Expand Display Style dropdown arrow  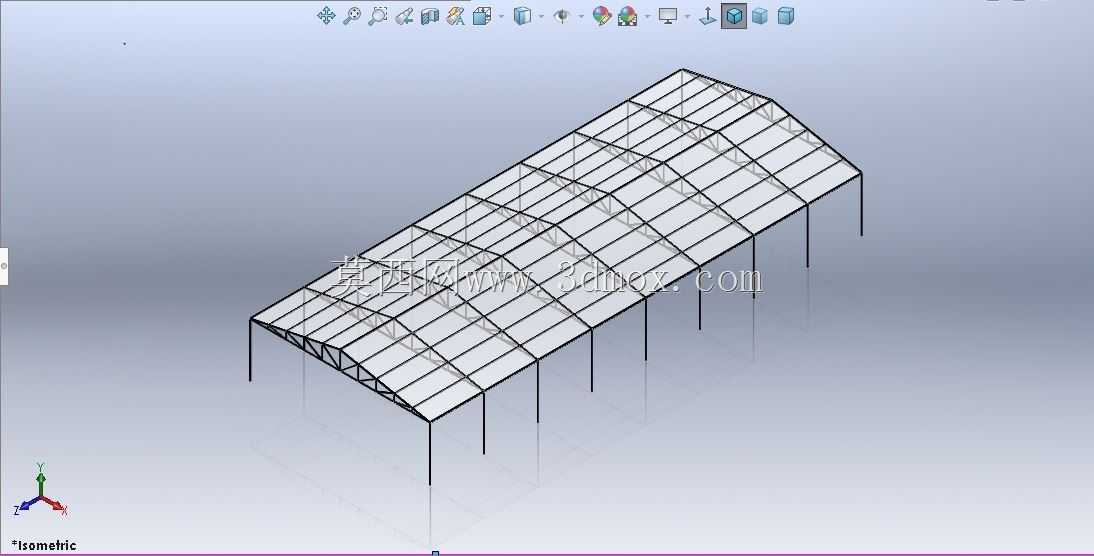pos(541,16)
